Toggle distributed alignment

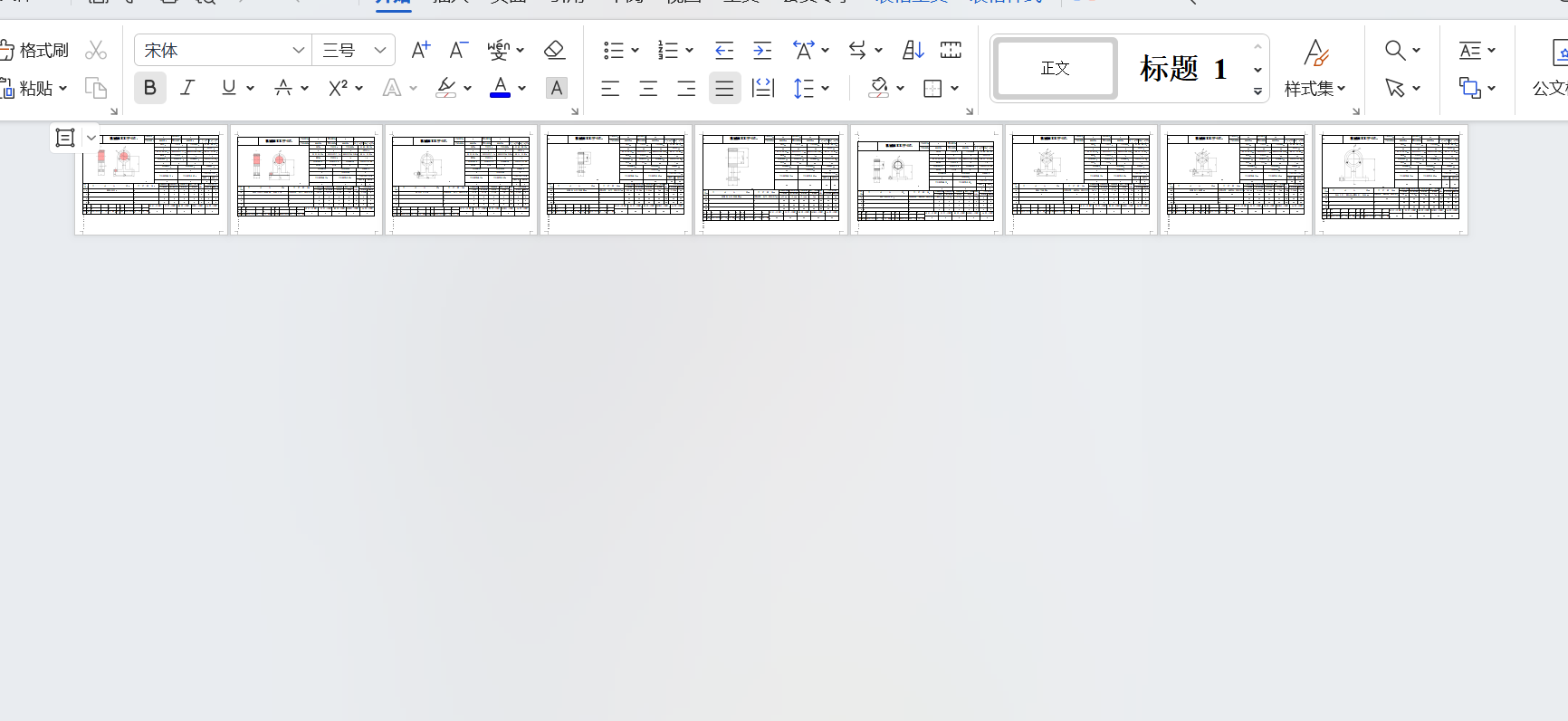click(x=763, y=88)
